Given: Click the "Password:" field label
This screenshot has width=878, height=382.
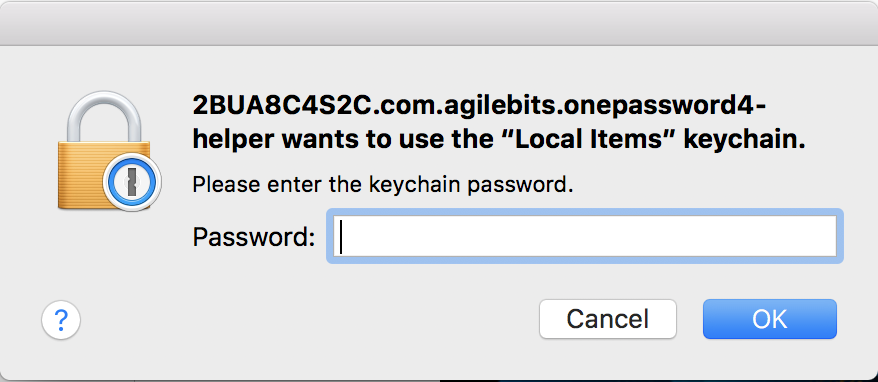Looking at the screenshot, I should 254,237.
